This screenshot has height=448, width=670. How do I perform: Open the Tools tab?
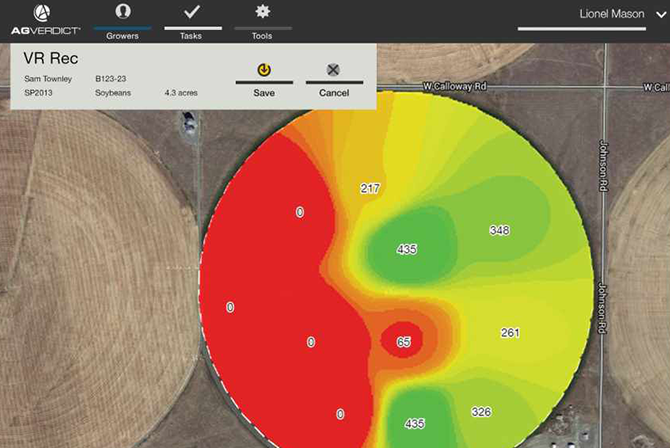pos(263,21)
